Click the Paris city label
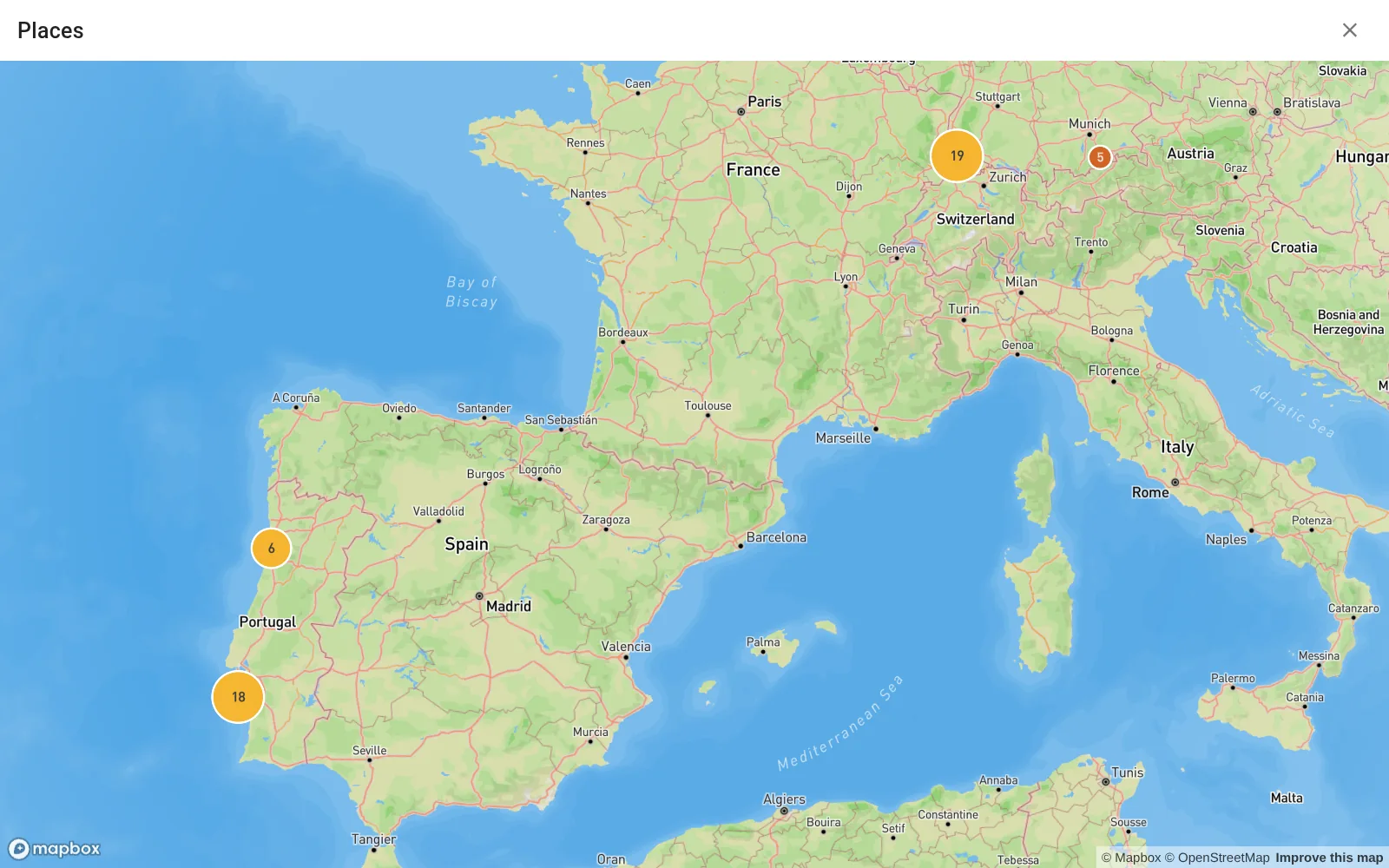The height and width of the screenshot is (868, 1389). click(x=764, y=102)
